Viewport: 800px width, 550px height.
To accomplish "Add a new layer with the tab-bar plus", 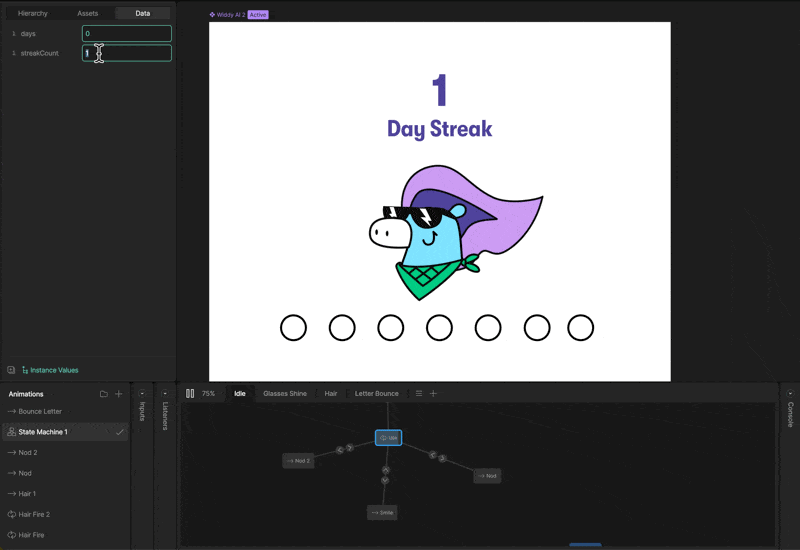I will (x=433, y=393).
